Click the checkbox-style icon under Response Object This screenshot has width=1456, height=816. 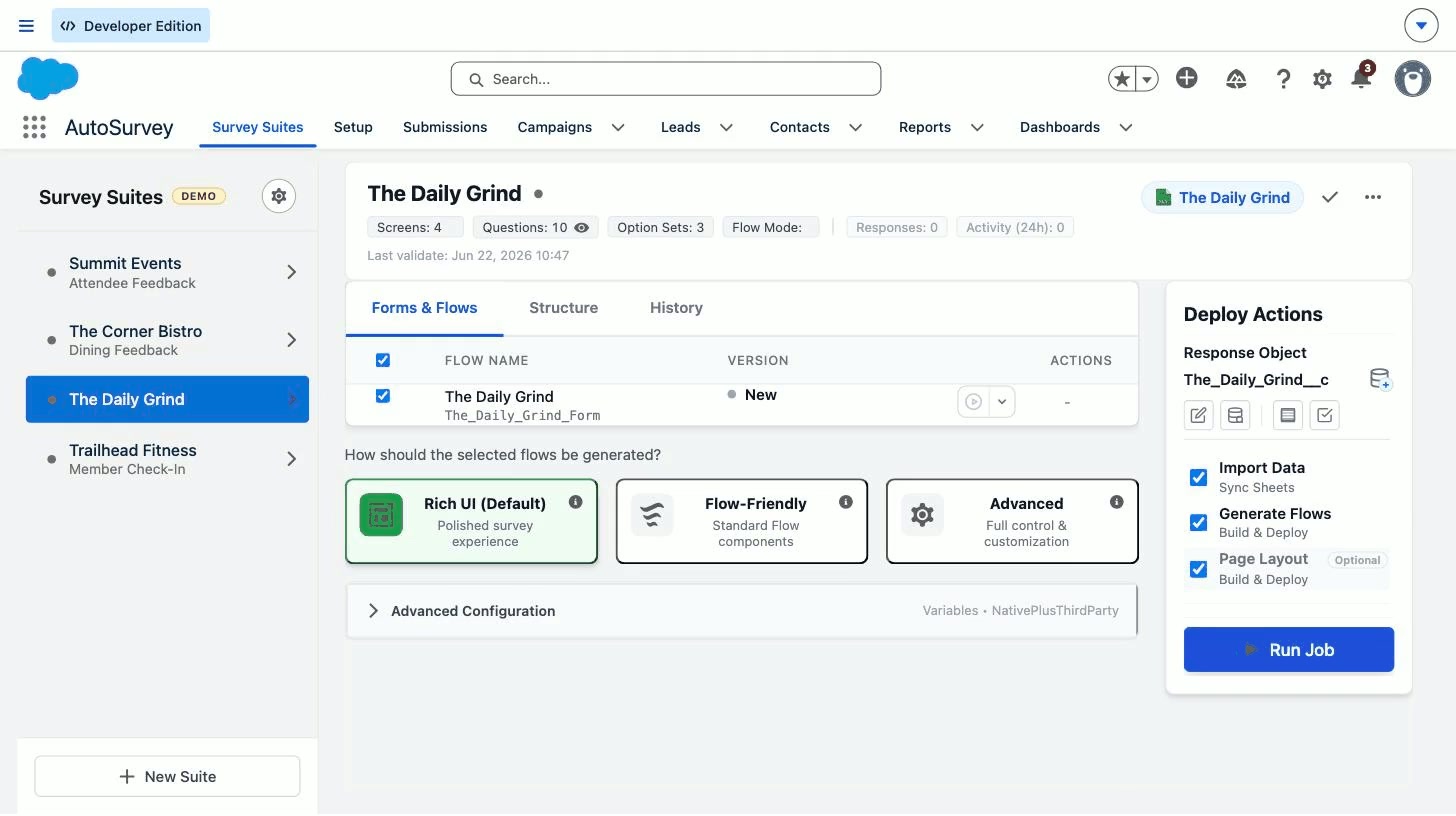1325,415
